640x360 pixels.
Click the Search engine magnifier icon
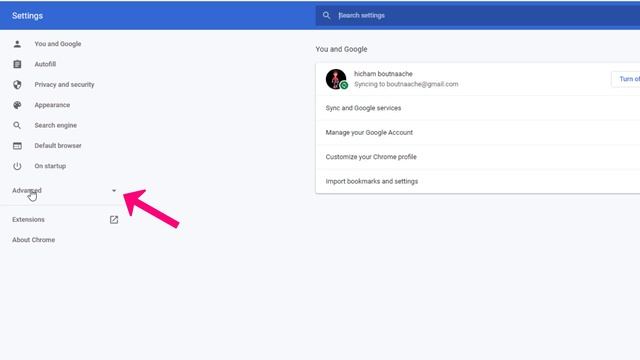tap(17, 125)
